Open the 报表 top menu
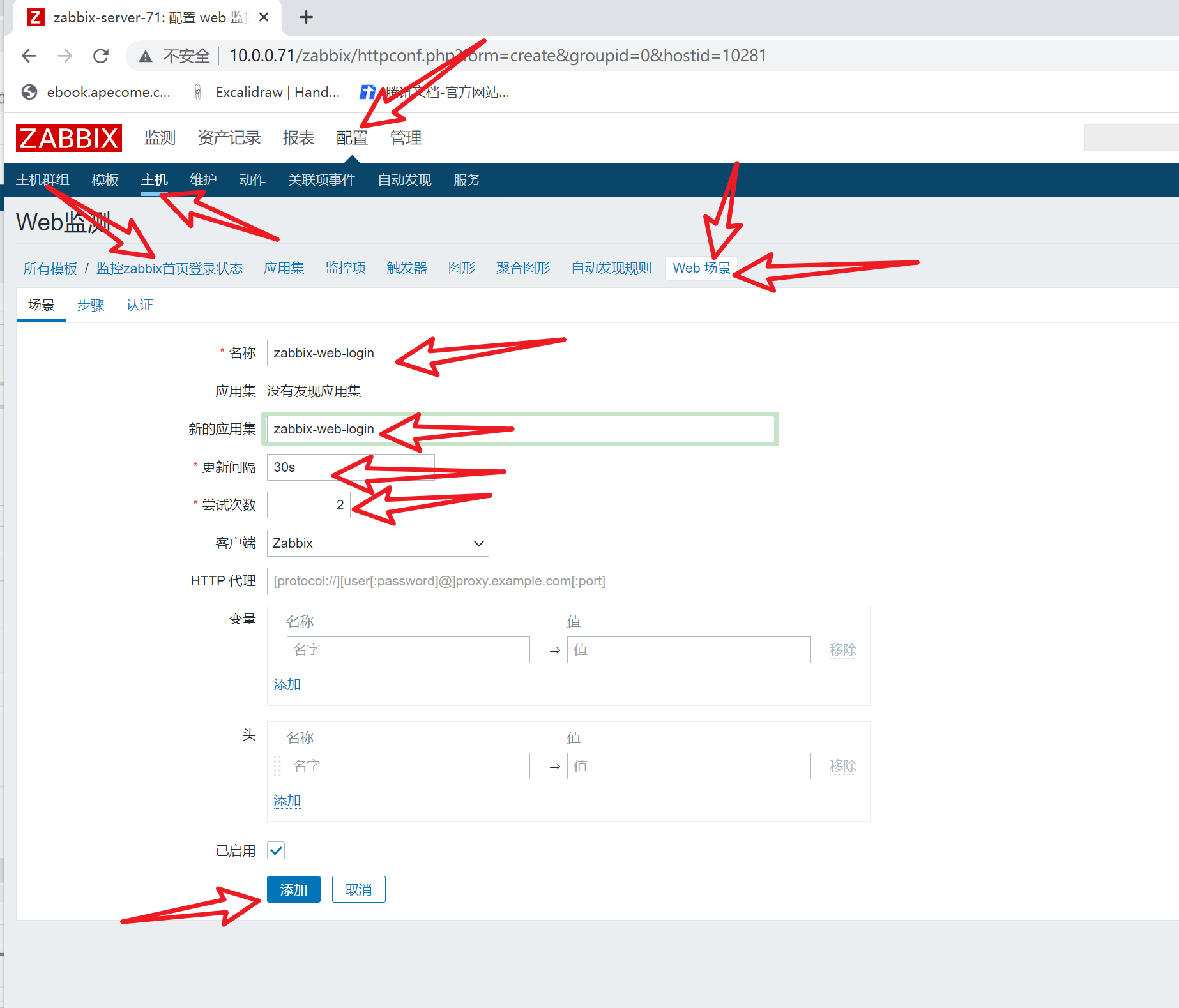 tap(299, 138)
